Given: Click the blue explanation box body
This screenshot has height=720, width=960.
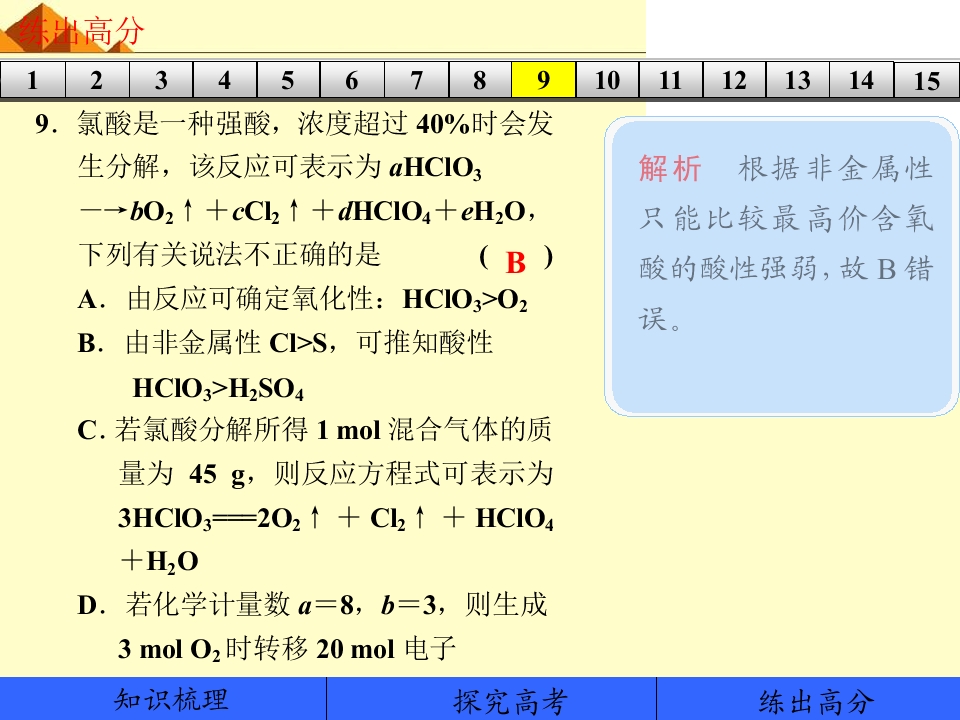Looking at the screenshot, I should click(781, 266).
